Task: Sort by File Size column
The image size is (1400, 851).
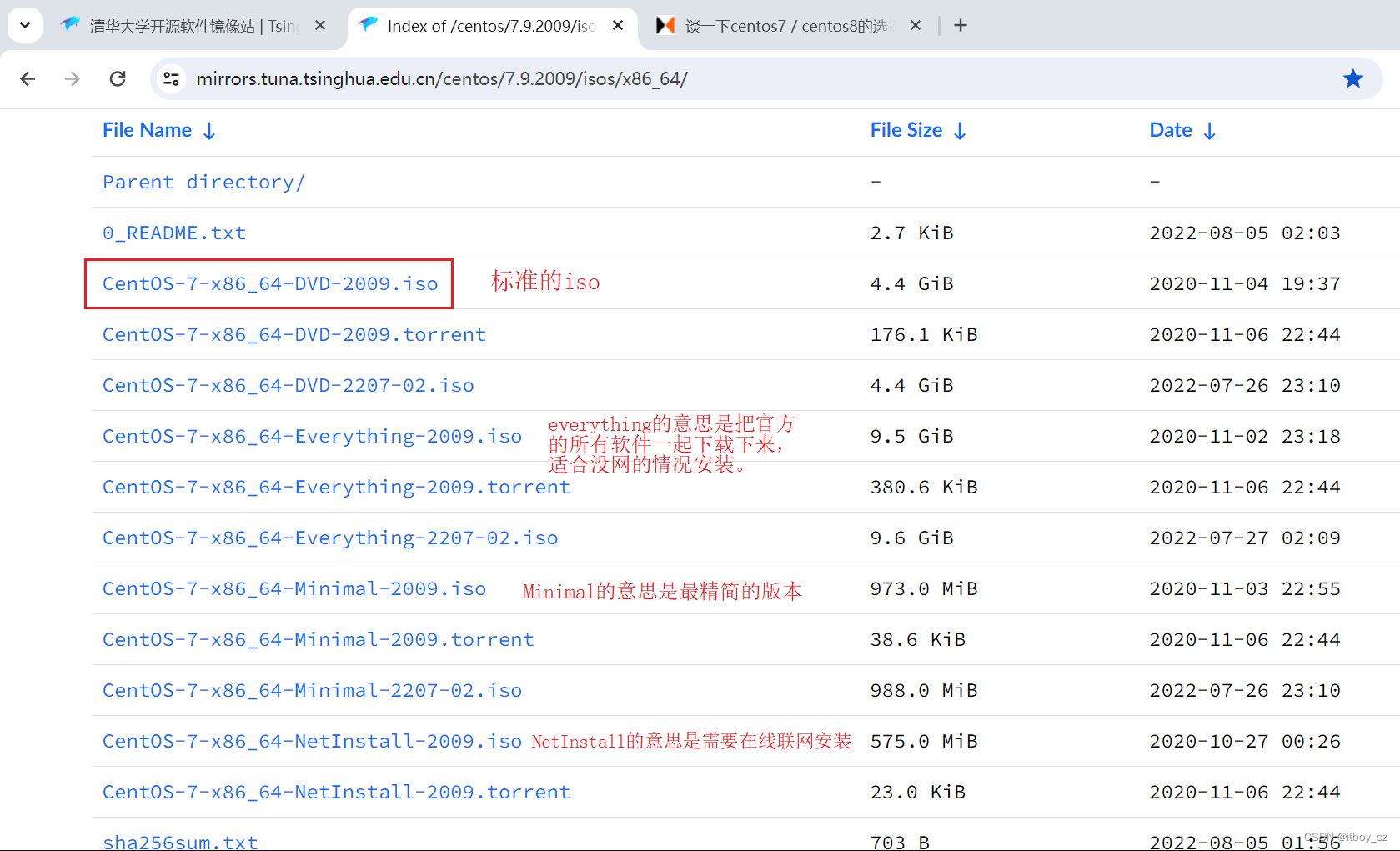Action: click(906, 130)
